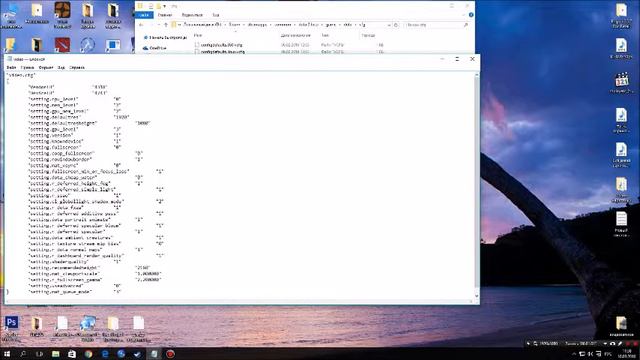Go up one folder in File Explorer

[166, 25]
